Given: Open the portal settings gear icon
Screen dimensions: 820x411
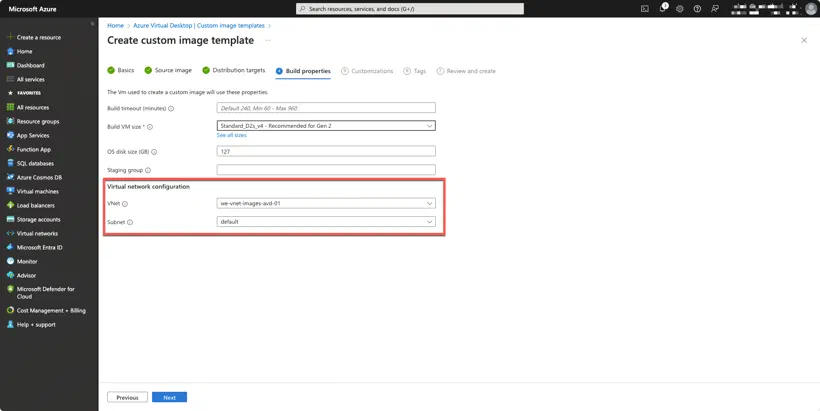Looking at the screenshot, I should tap(679, 9).
